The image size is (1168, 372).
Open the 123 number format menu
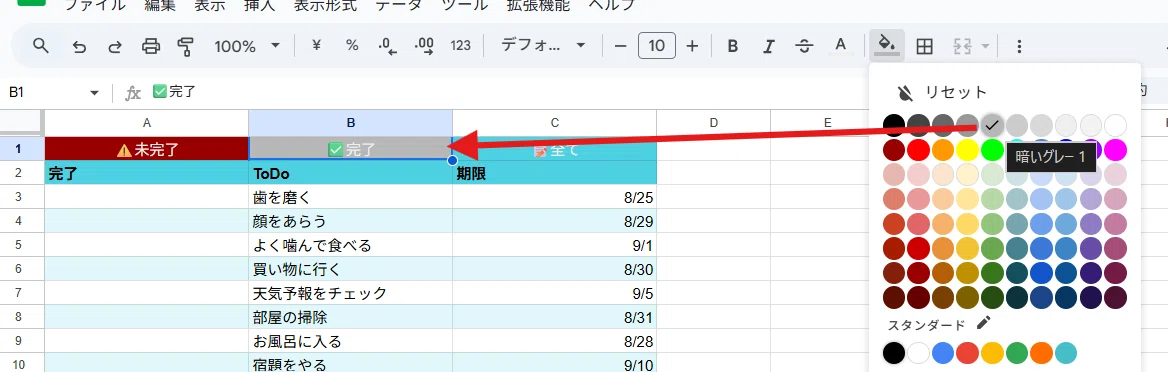click(x=461, y=45)
